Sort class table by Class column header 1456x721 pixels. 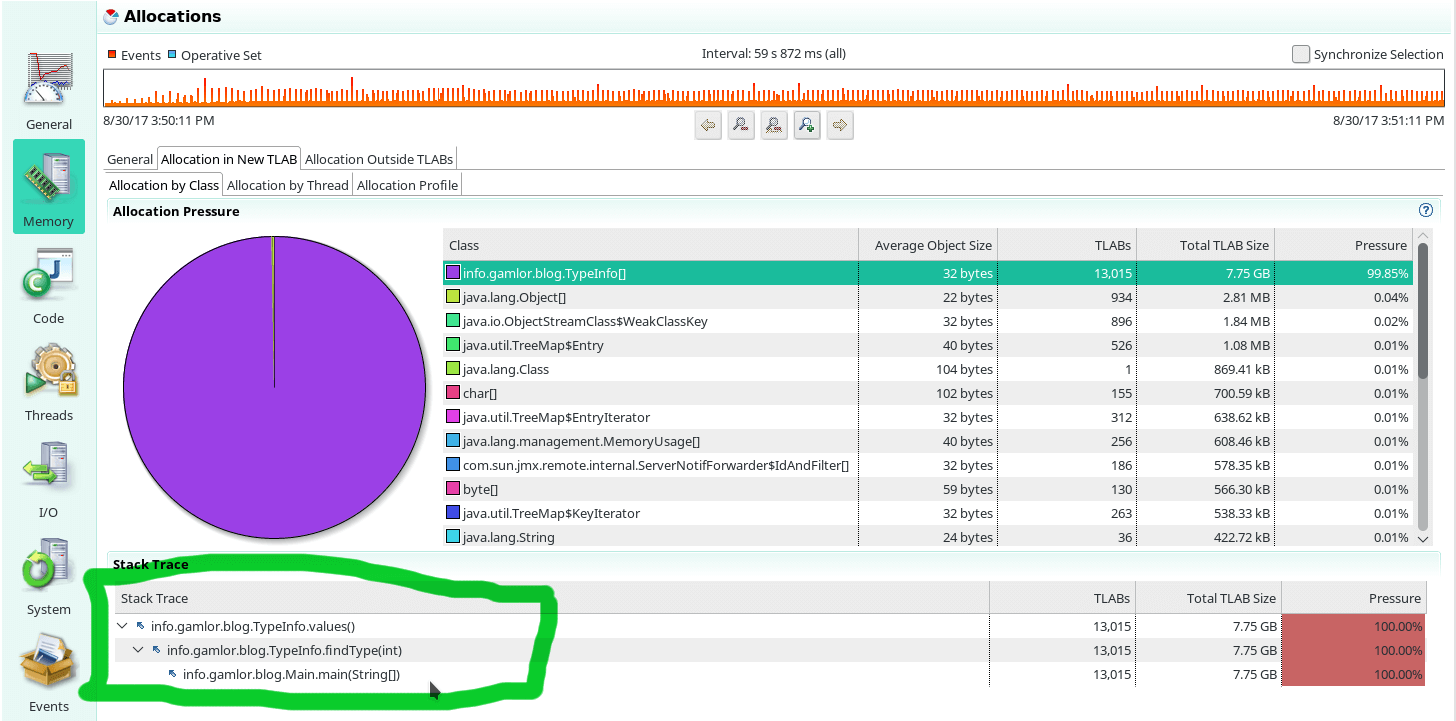[650, 245]
